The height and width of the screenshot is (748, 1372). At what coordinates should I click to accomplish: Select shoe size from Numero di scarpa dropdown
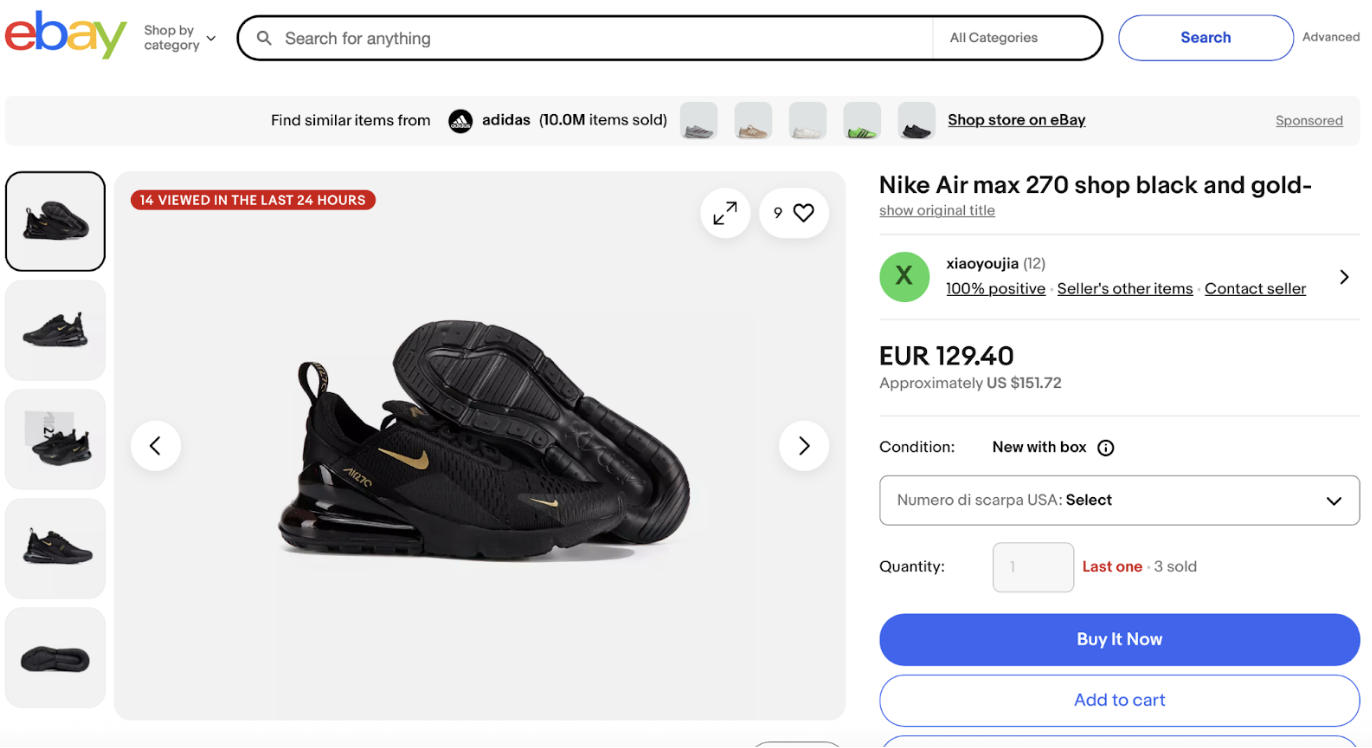pos(1119,500)
